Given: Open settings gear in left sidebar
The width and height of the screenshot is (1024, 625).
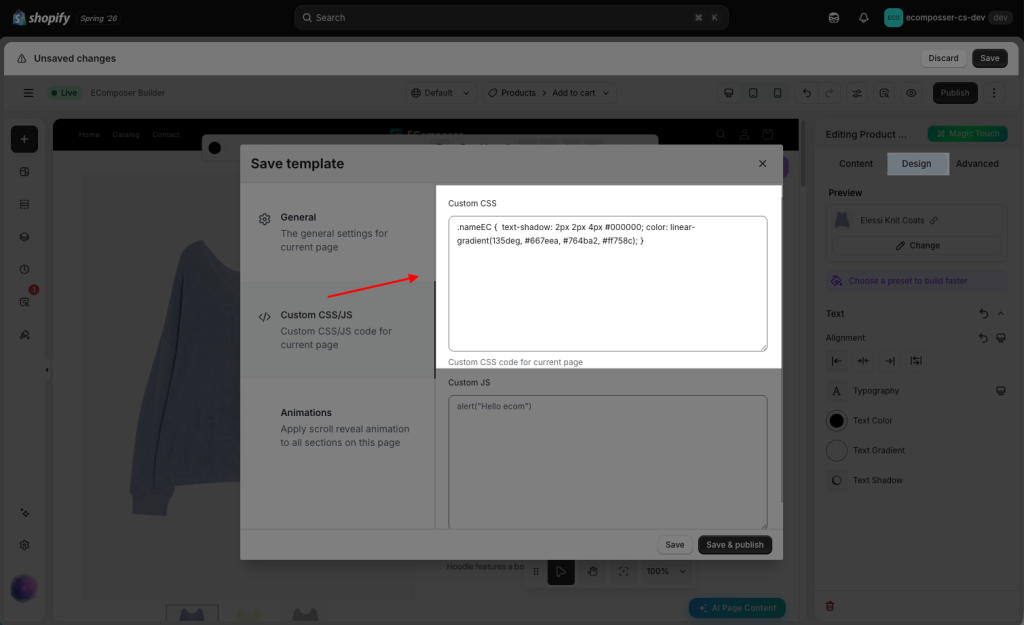Looking at the screenshot, I should (x=24, y=545).
